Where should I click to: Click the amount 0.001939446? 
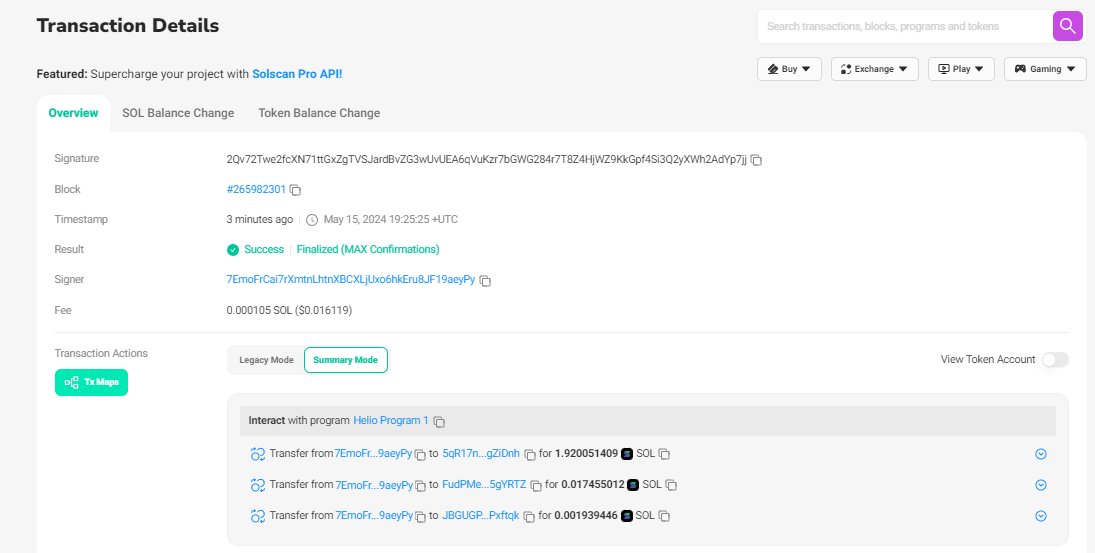[x=586, y=515]
